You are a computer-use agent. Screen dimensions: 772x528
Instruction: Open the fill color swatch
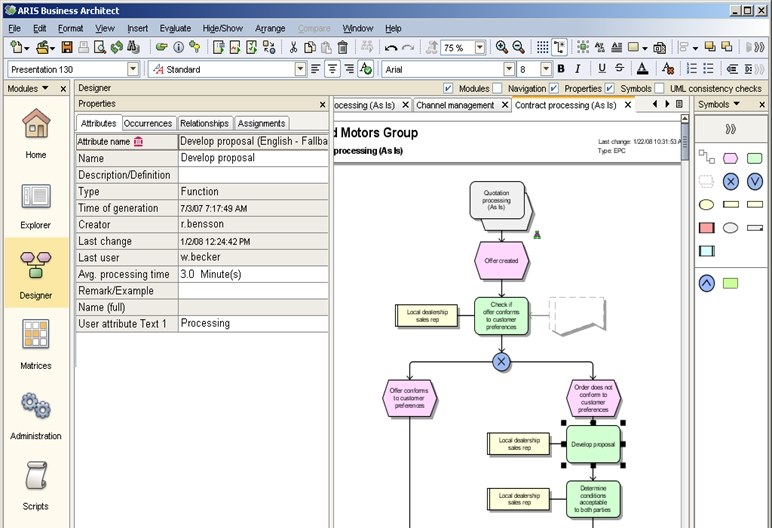pyautogui.click(x=634, y=47)
